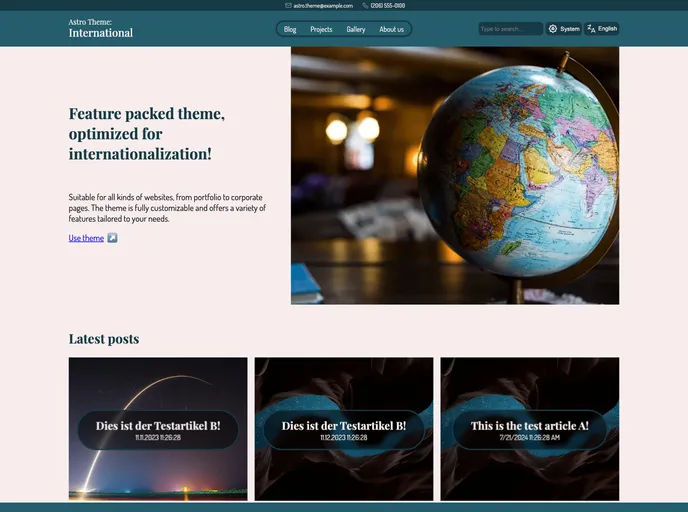Open the Gallery nav item

(356, 29)
